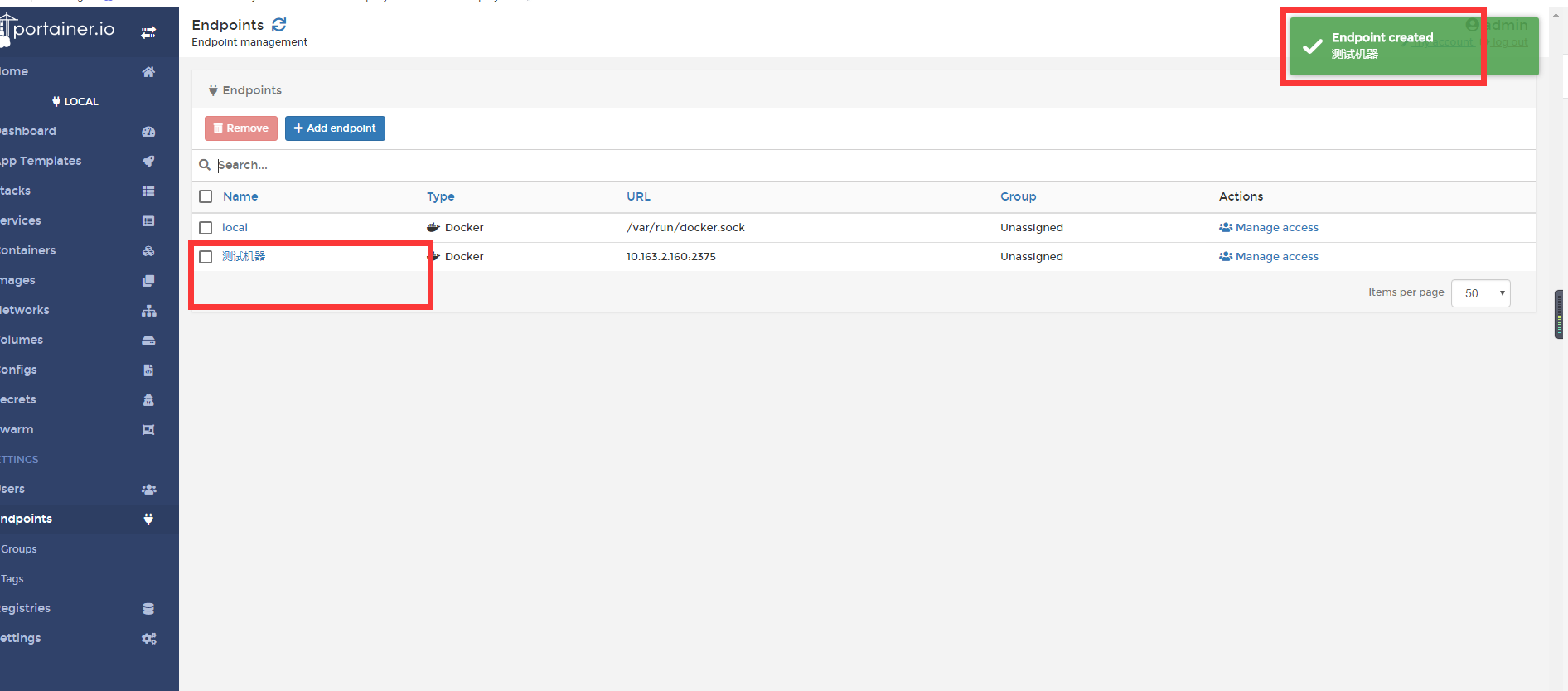The width and height of the screenshot is (1568, 691).
Task: Open Dashboard via its gauge icon
Action: 148,132
